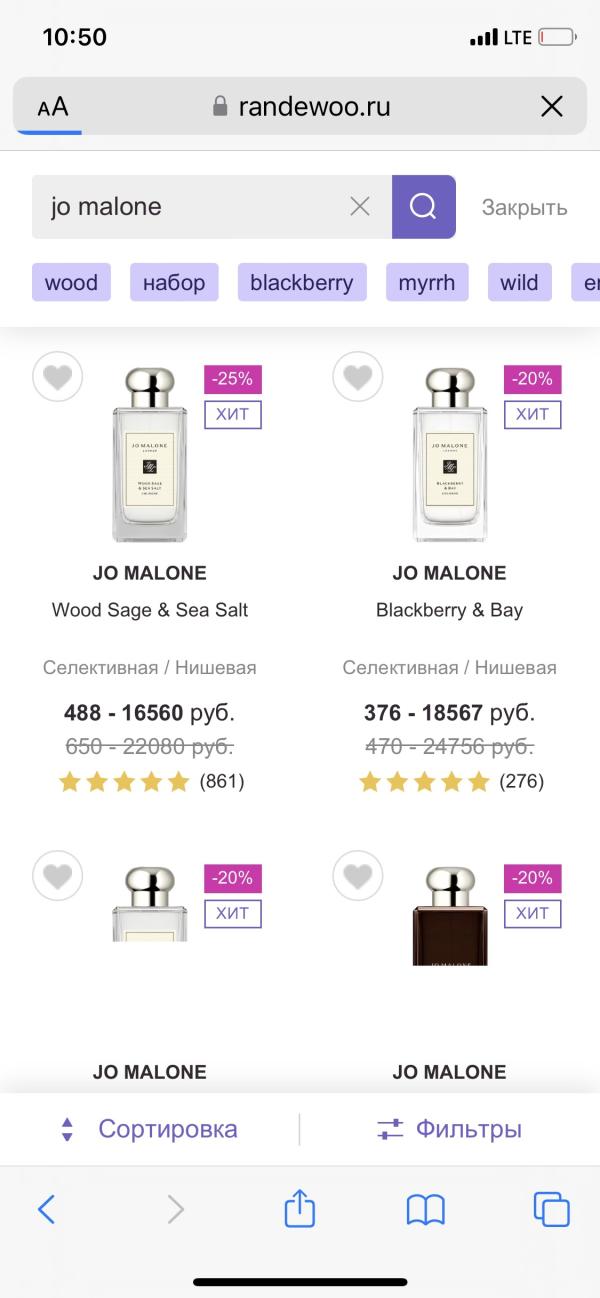The width and height of the screenshot is (600, 1298).
Task: Toggle heart on dark-bottle Jo Malone product
Action: tap(358, 876)
